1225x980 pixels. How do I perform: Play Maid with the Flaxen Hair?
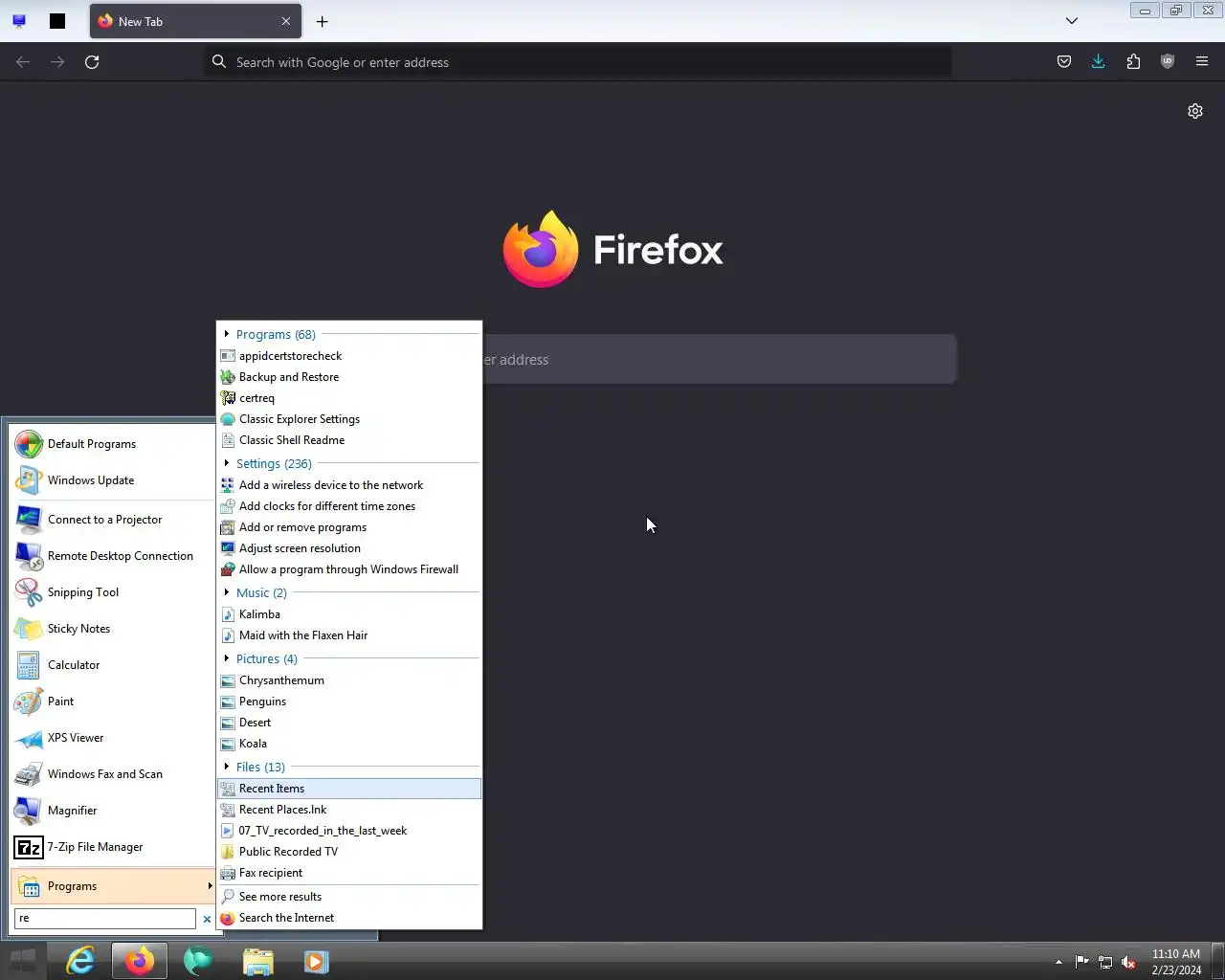(x=349, y=635)
